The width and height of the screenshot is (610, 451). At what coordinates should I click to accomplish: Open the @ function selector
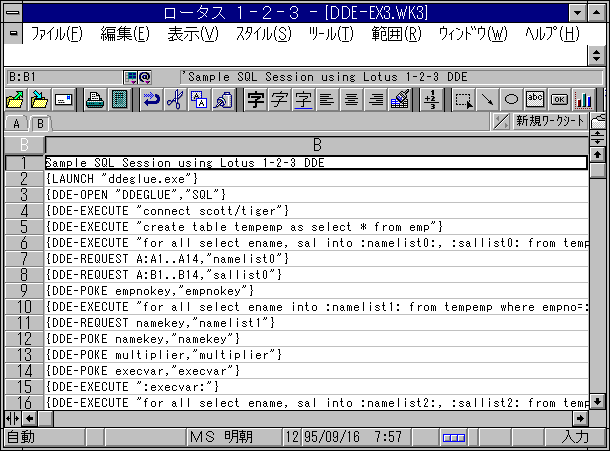click(x=144, y=77)
